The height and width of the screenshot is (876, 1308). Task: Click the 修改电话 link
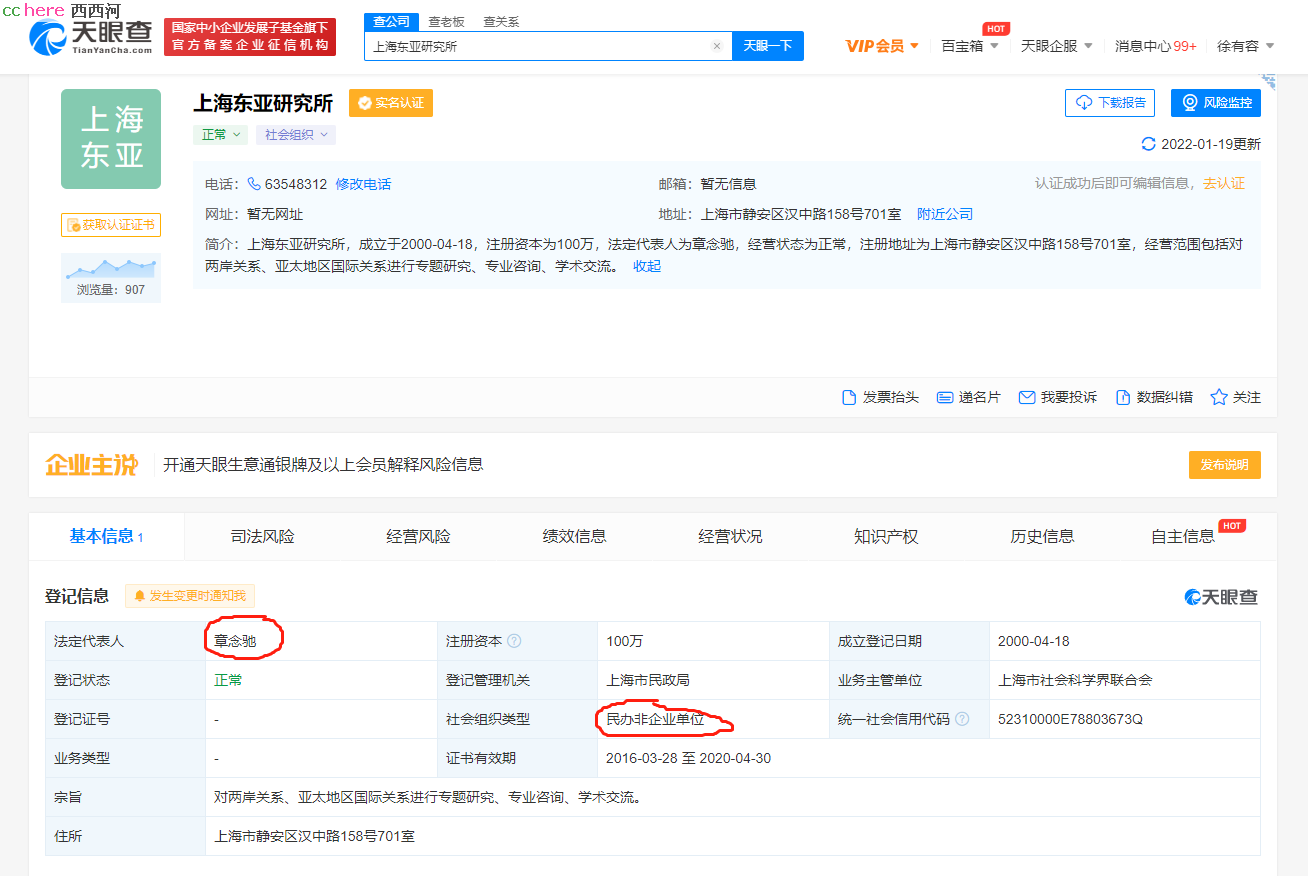click(364, 184)
